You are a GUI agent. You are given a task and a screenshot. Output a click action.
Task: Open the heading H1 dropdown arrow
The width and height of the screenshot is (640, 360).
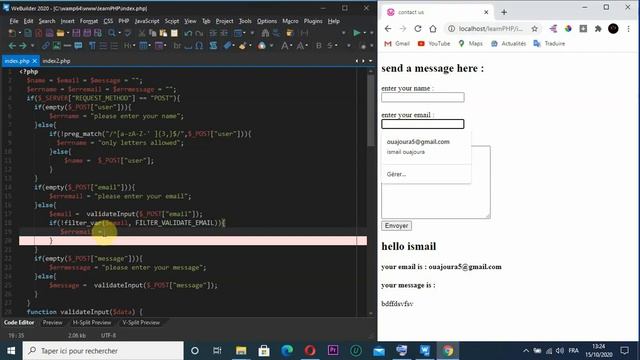point(134,46)
